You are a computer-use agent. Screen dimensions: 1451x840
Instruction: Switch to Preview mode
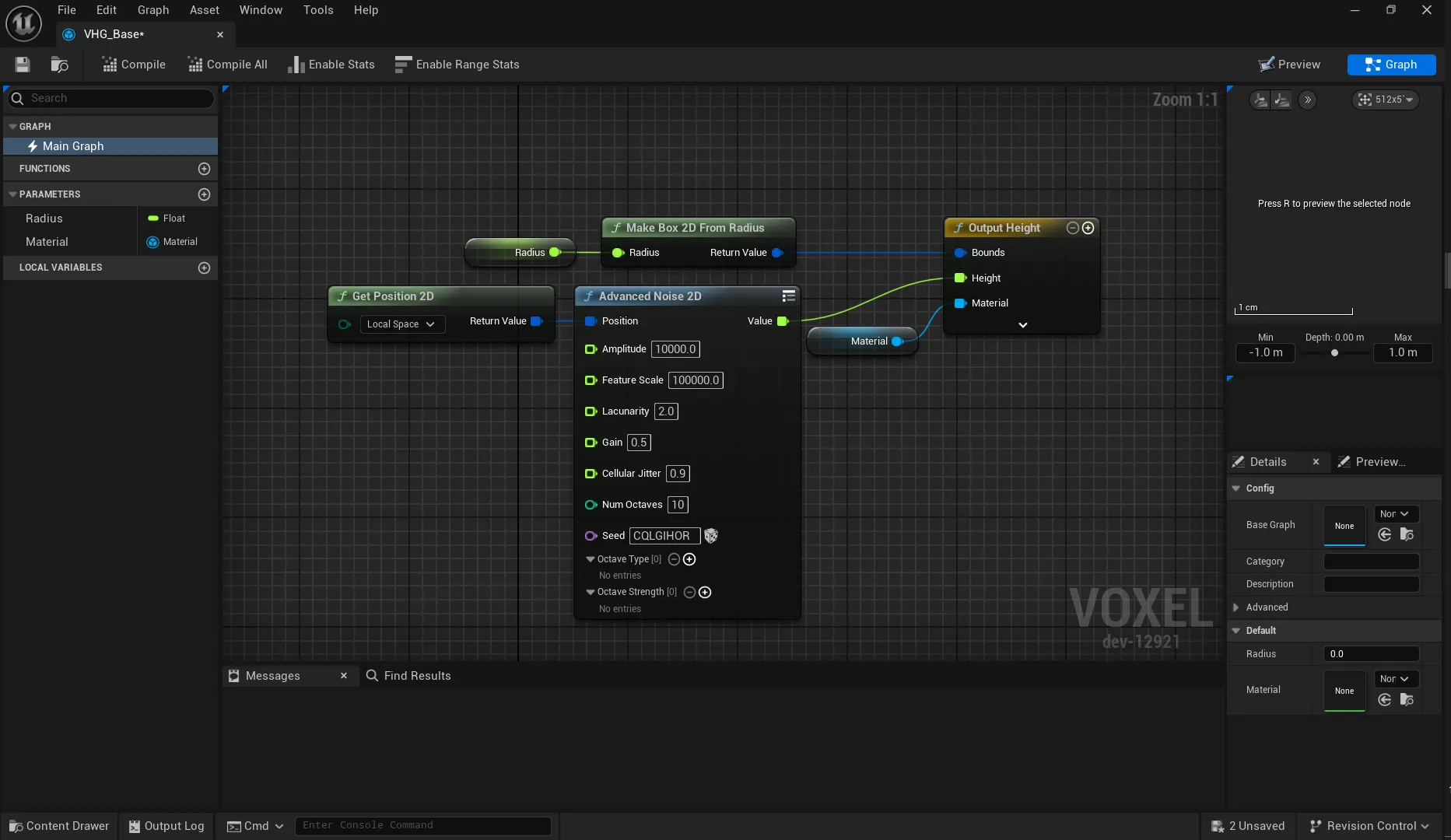point(1289,65)
